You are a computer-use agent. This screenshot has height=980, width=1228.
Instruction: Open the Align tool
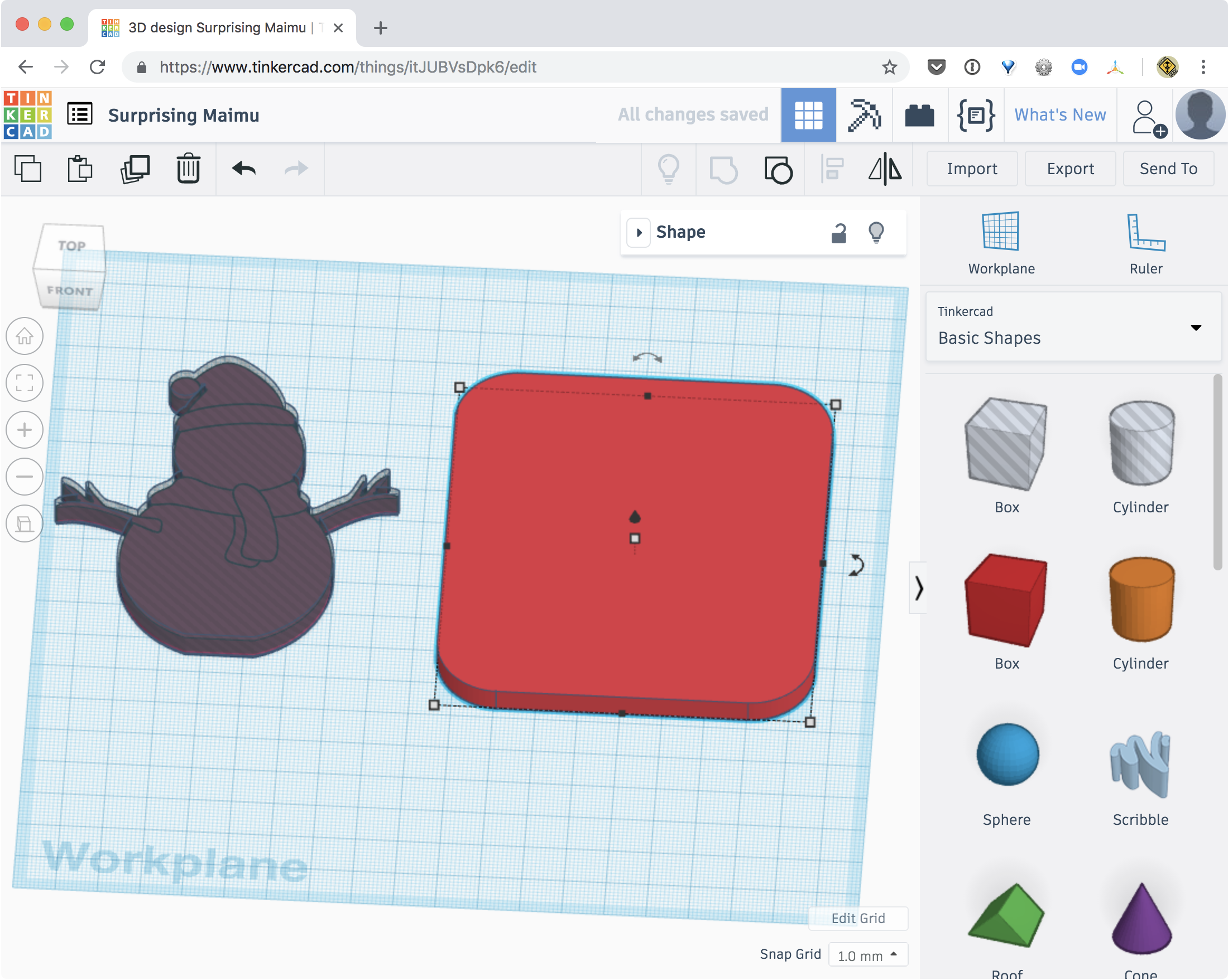coord(833,169)
